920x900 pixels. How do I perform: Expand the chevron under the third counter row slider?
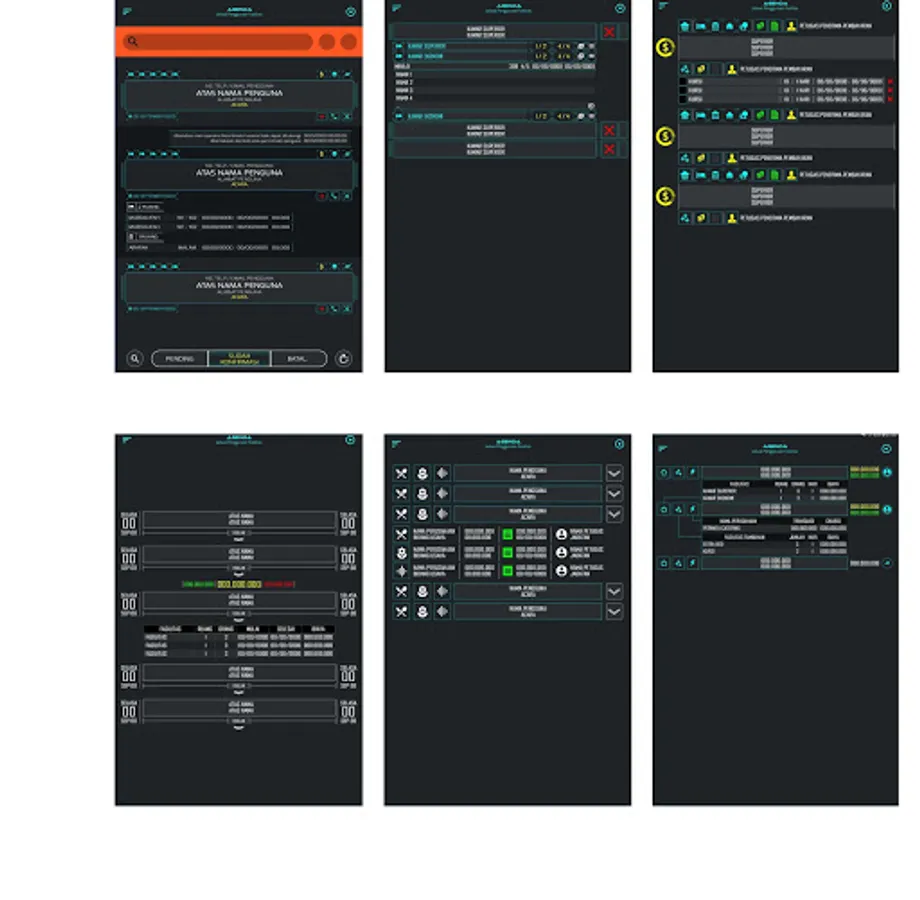(239, 620)
